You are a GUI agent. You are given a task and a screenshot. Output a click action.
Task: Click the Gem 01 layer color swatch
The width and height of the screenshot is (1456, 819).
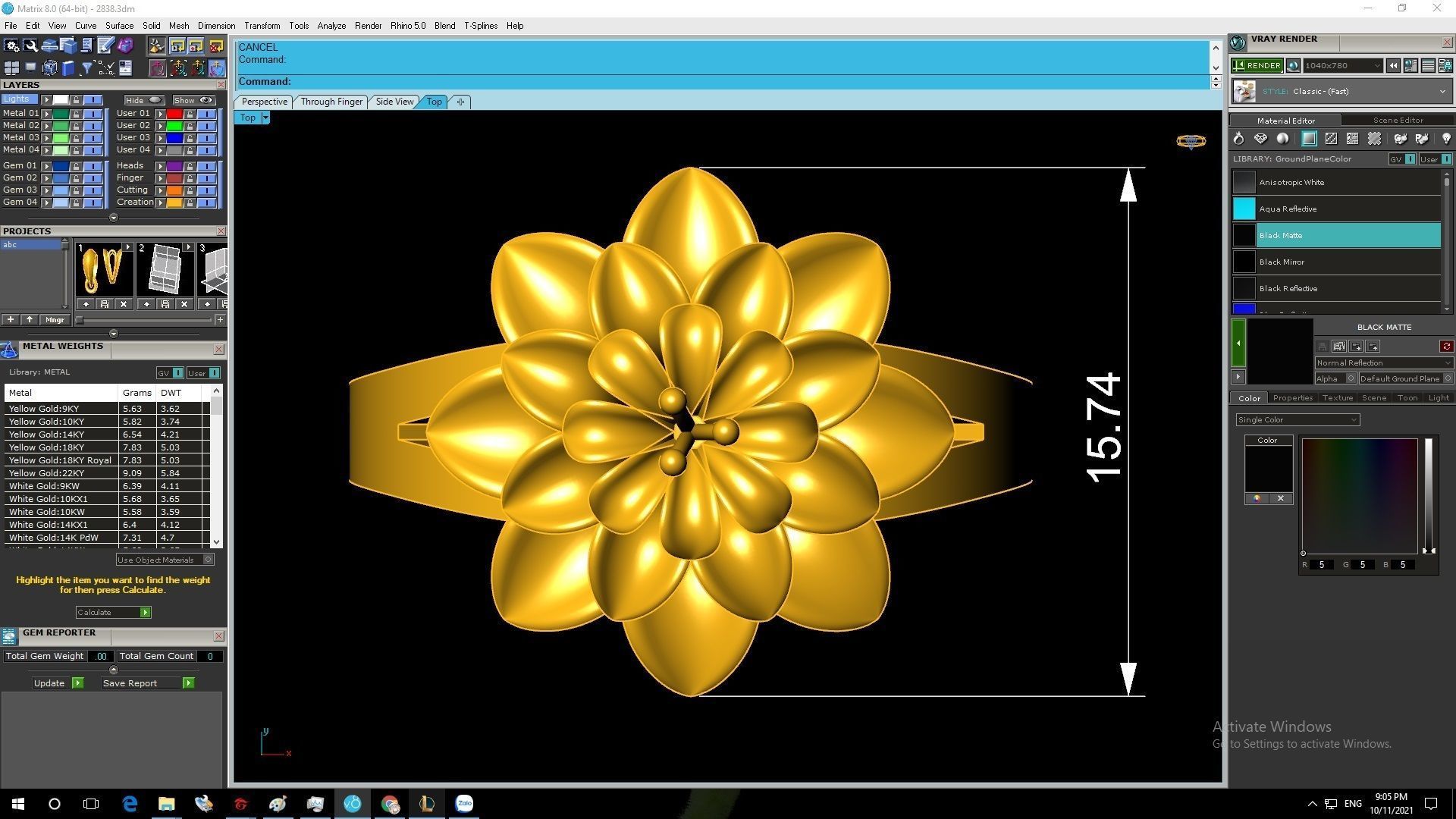(x=60, y=166)
